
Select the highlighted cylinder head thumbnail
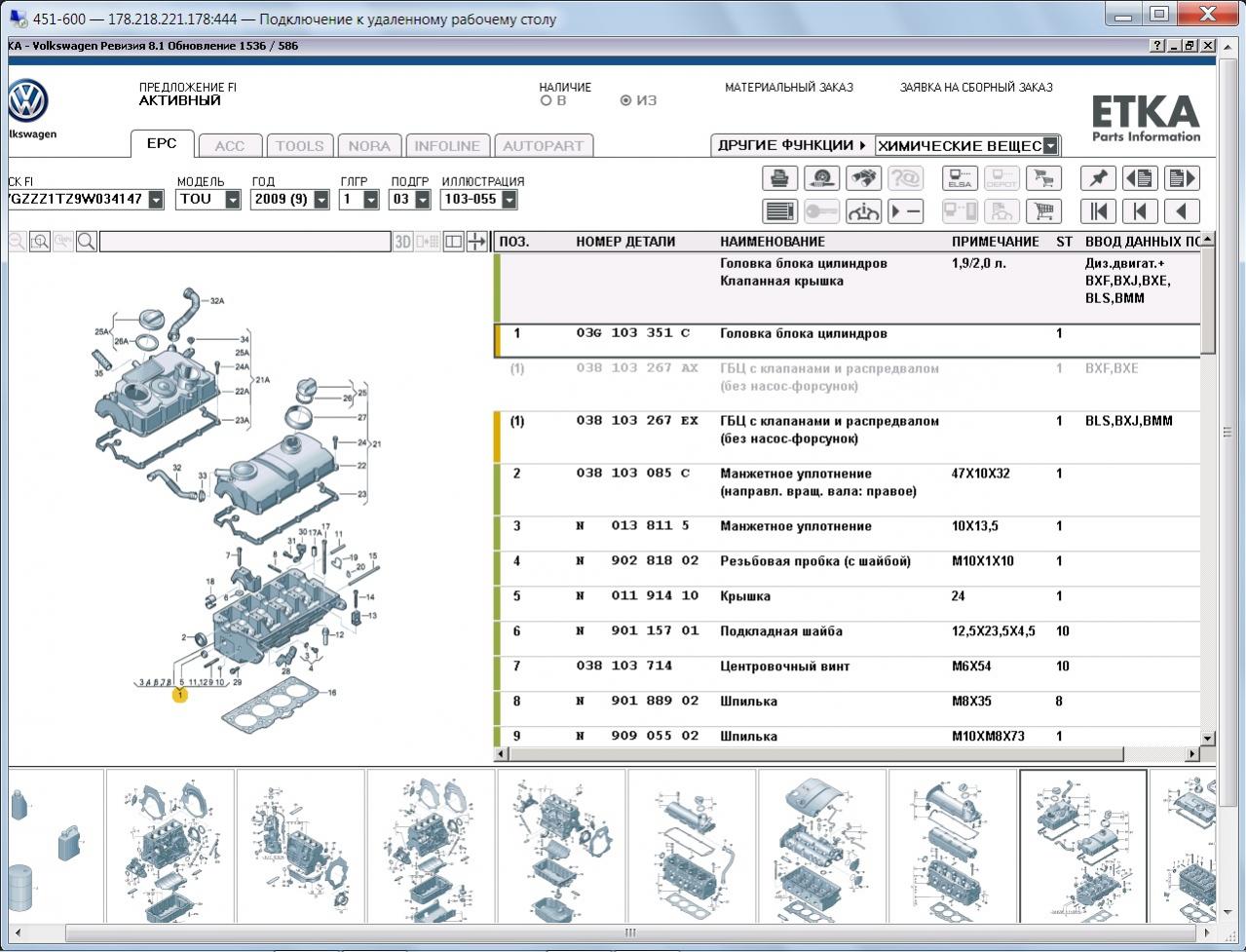coord(1083,846)
